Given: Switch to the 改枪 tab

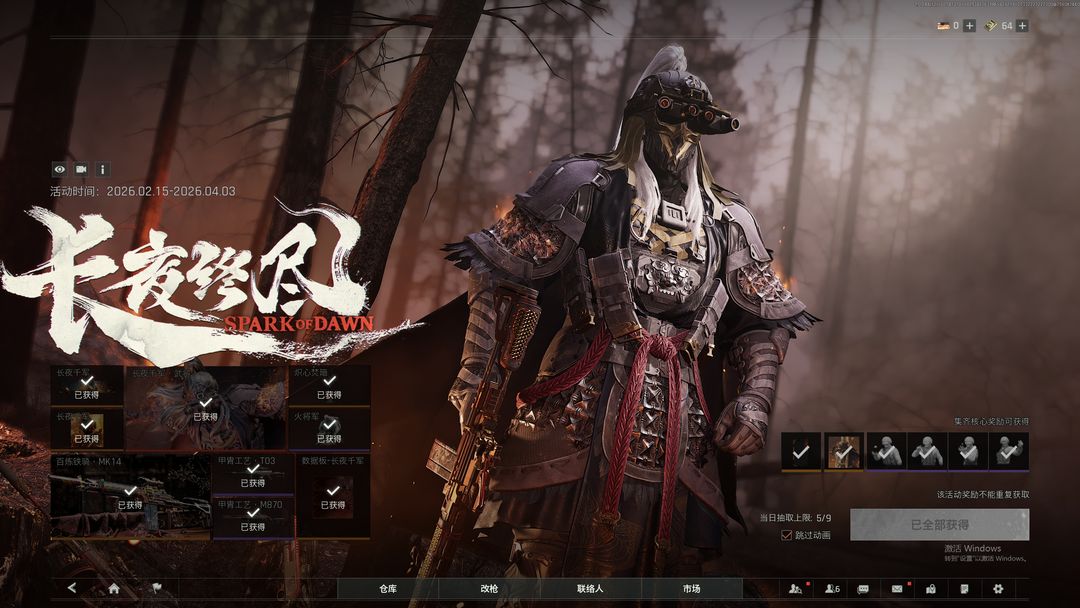Looking at the screenshot, I should coord(489,589).
